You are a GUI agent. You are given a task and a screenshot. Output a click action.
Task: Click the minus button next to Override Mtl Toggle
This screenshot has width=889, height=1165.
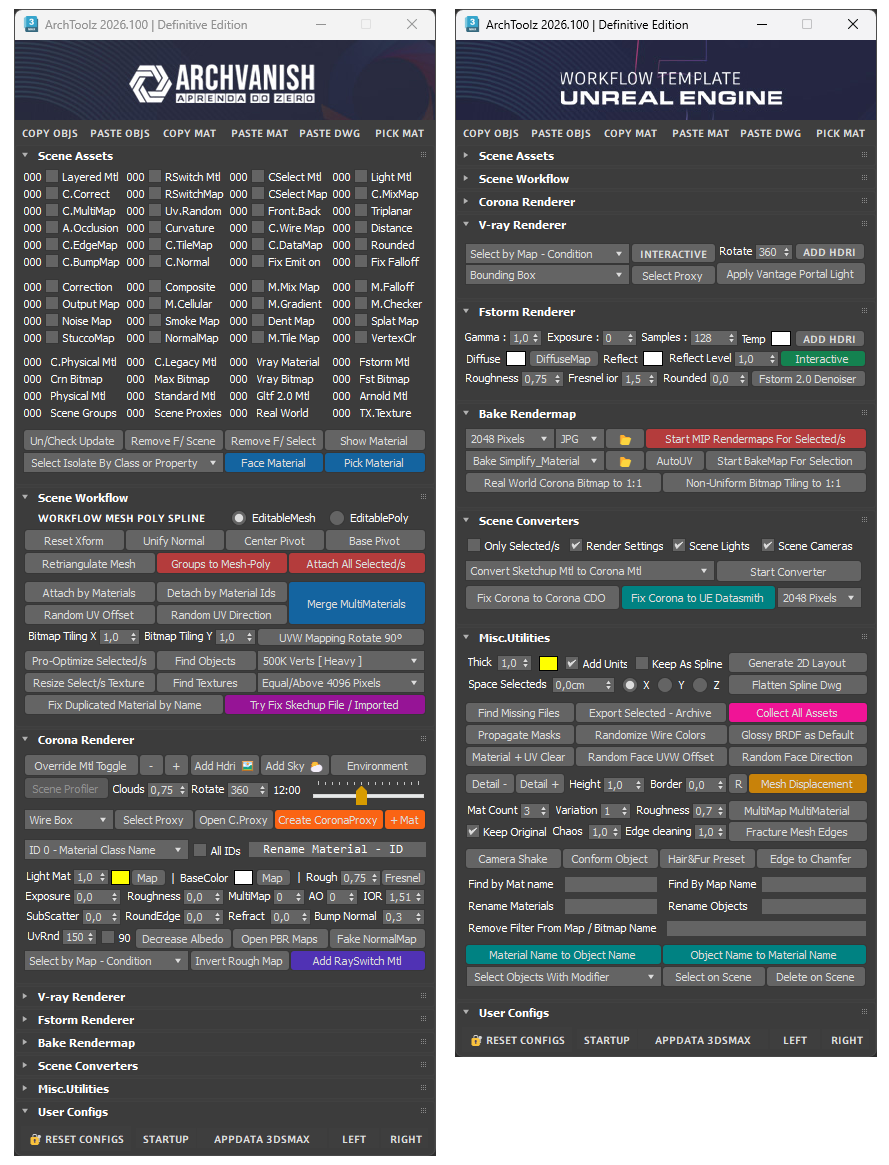tap(152, 766)
